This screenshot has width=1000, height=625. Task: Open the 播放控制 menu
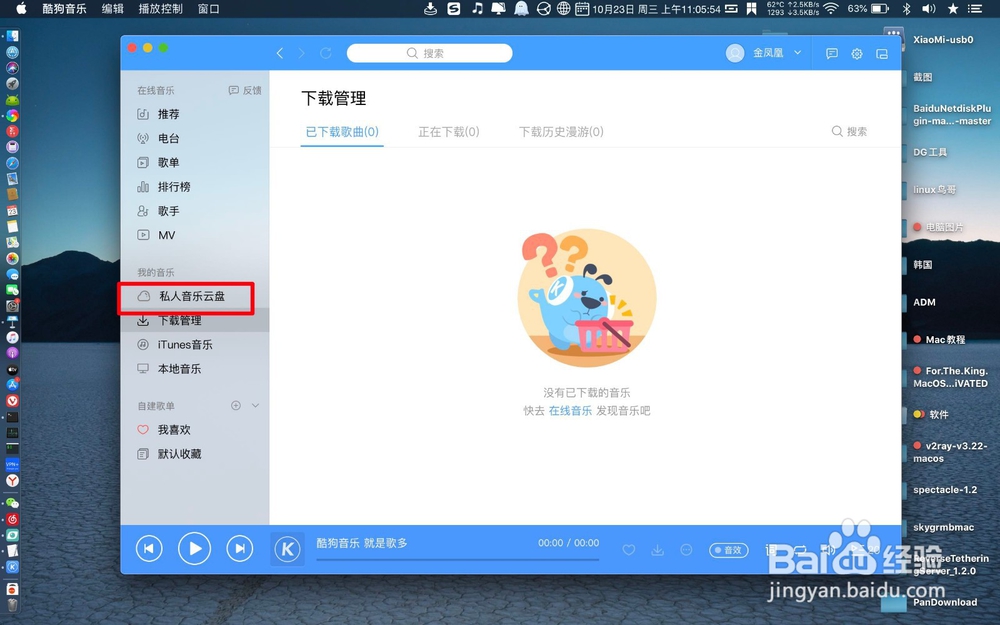click(161, 9)
